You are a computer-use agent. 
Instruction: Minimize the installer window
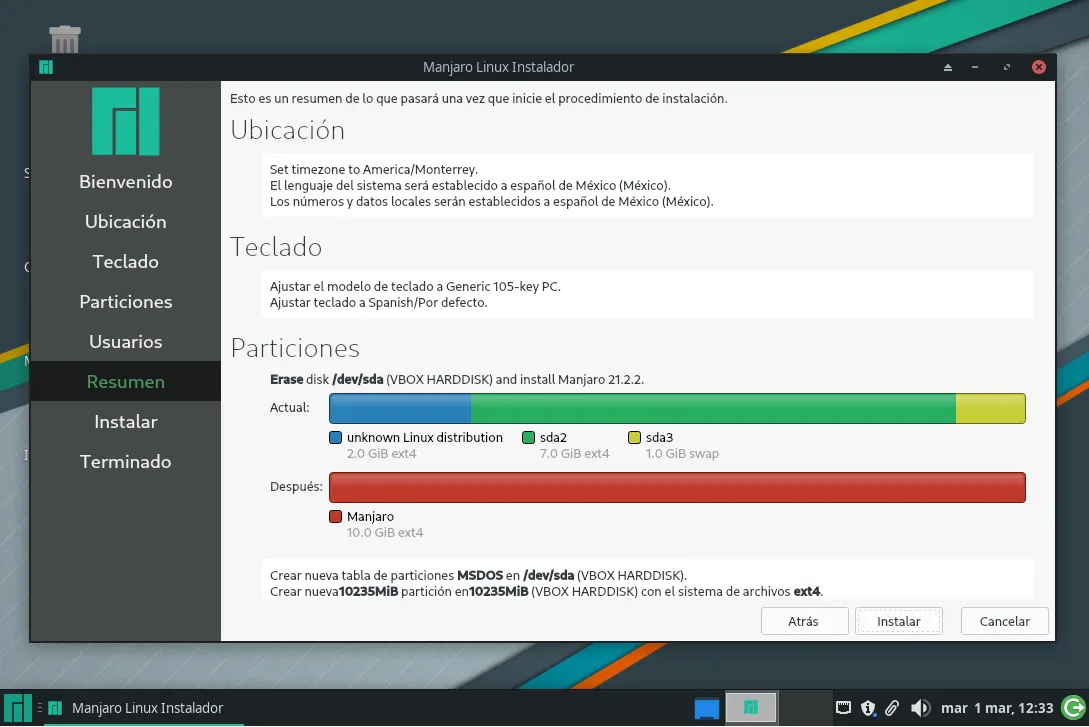tap(975, 67)
